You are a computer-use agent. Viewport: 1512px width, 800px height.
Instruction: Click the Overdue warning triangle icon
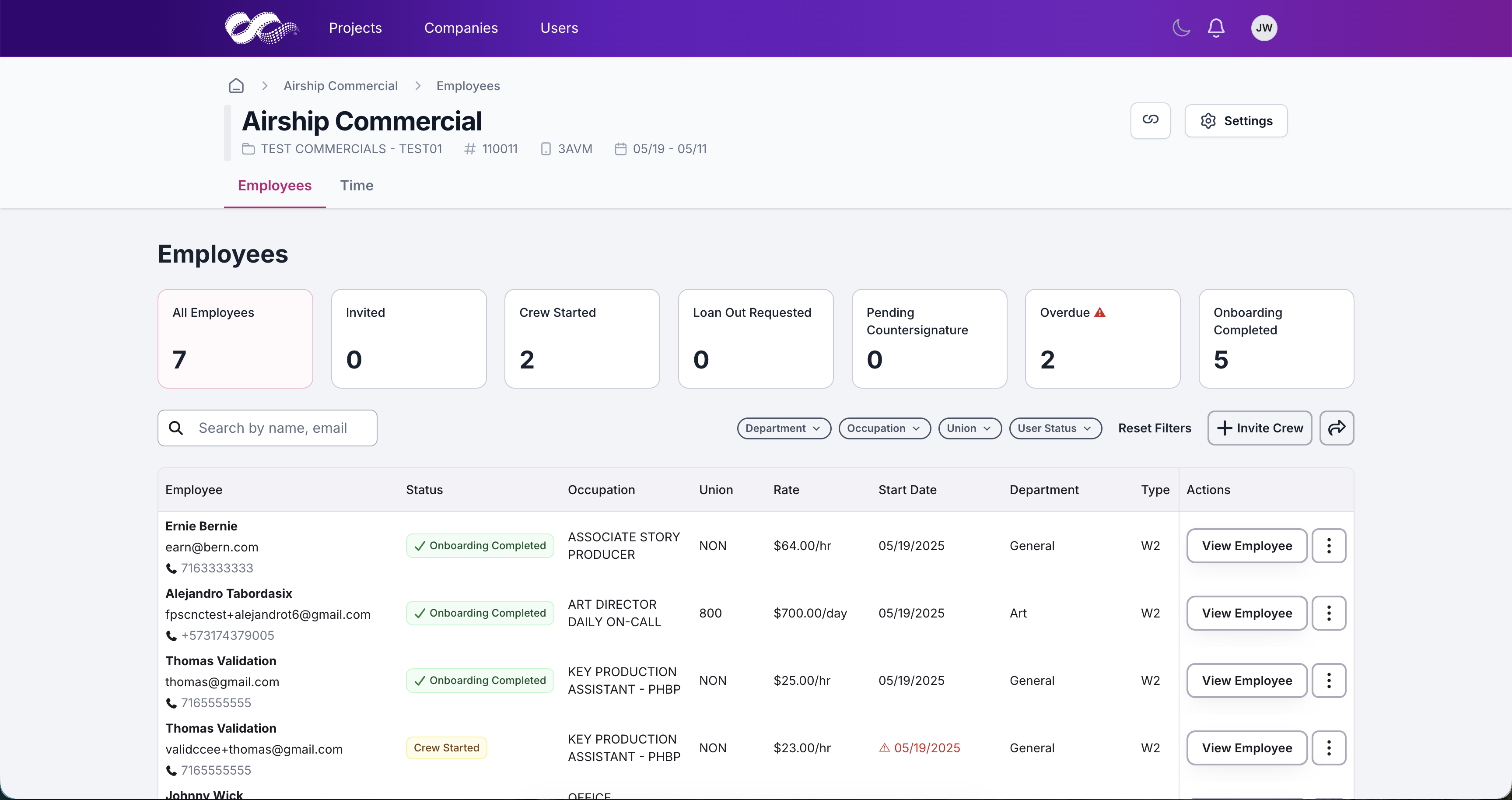1100,312
